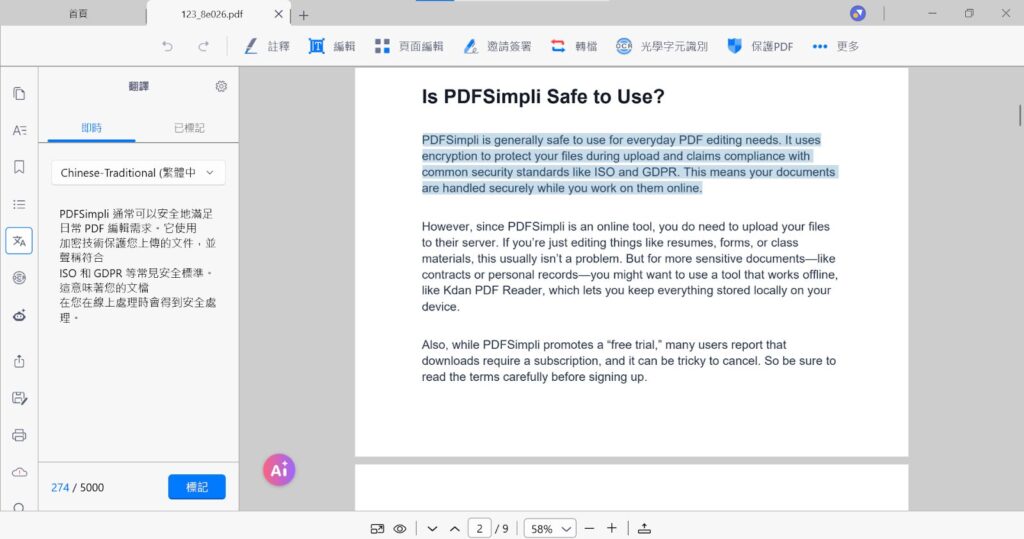Open the globe-like sidebar icon

point(19,278)
